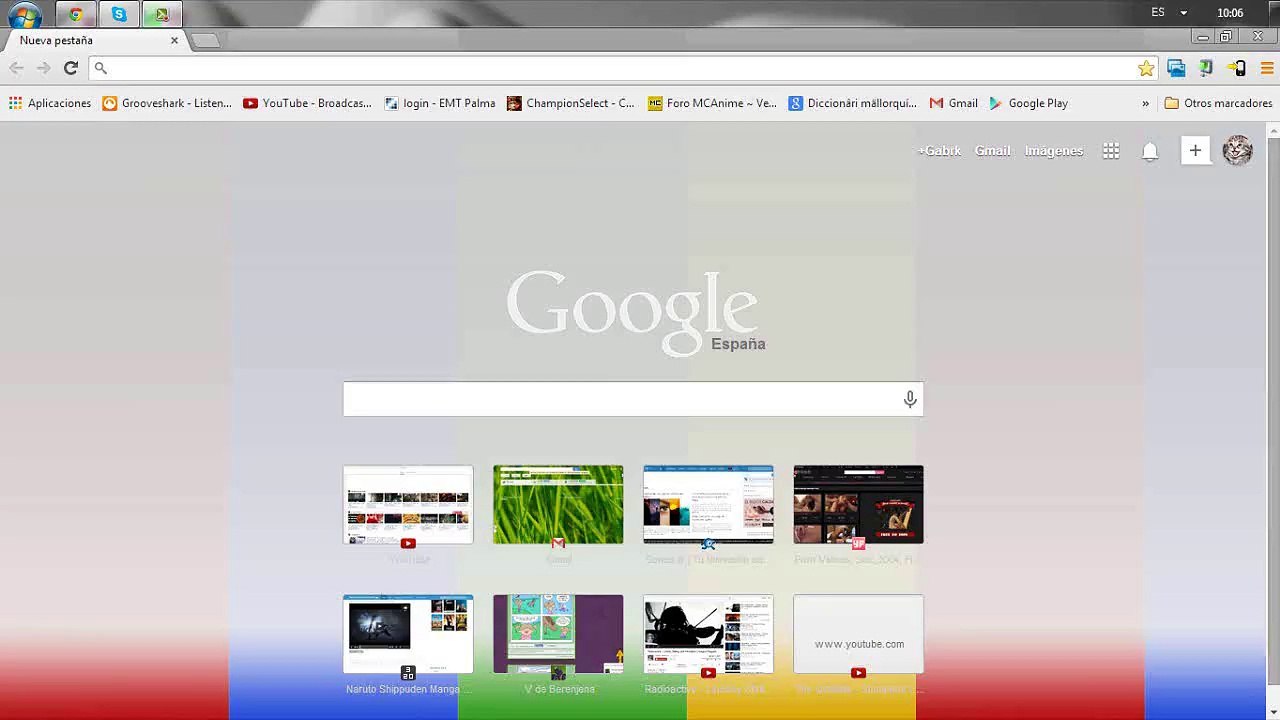Click the browser forward arrow
This screenshot has height=720, width=1280.
(x=43, y=68)
